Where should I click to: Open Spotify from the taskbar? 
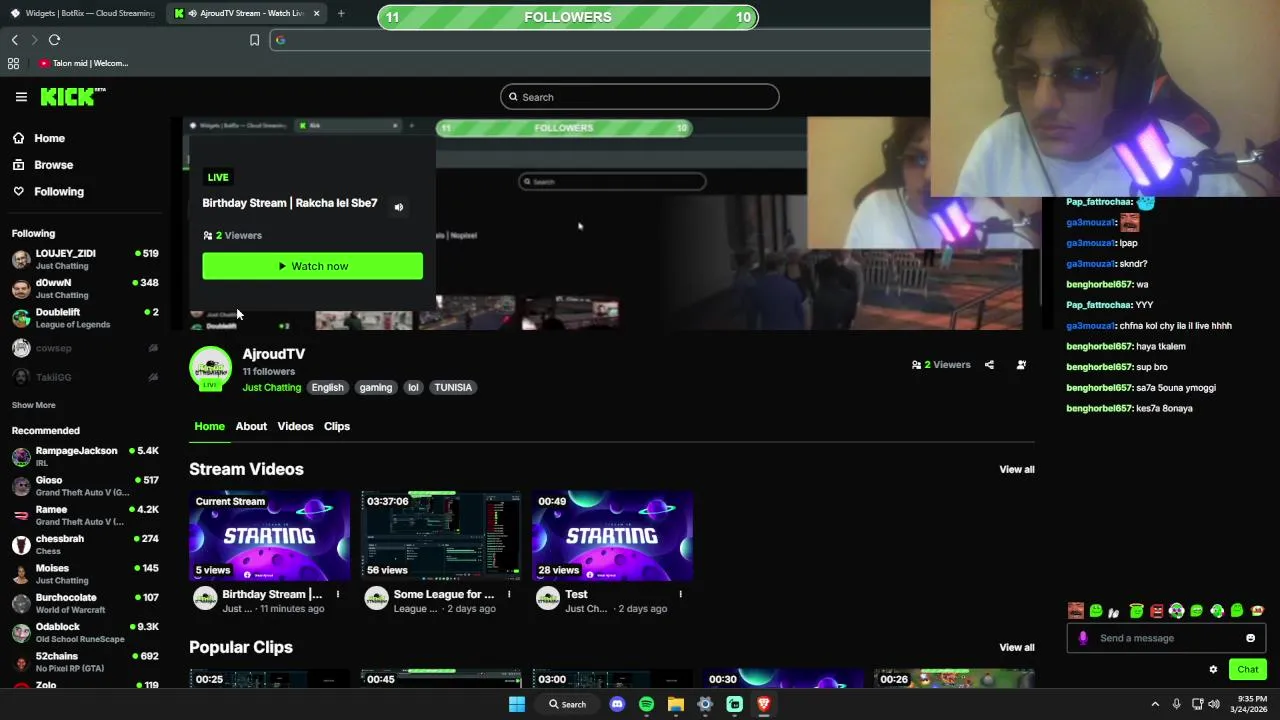pyautogui.click(x=646, y=704)
